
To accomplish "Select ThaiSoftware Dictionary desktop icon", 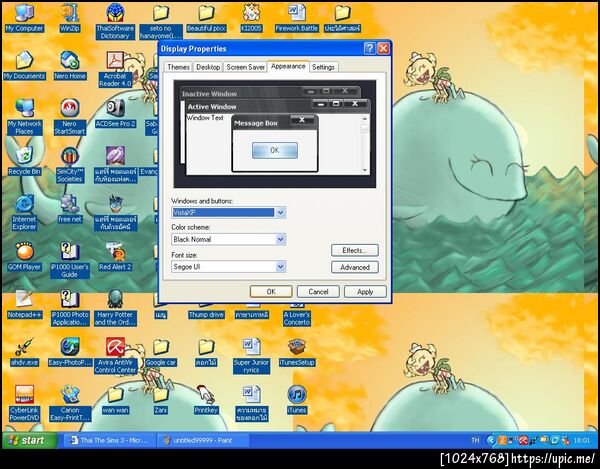I will pyautogui.click(x=115, y=21).
